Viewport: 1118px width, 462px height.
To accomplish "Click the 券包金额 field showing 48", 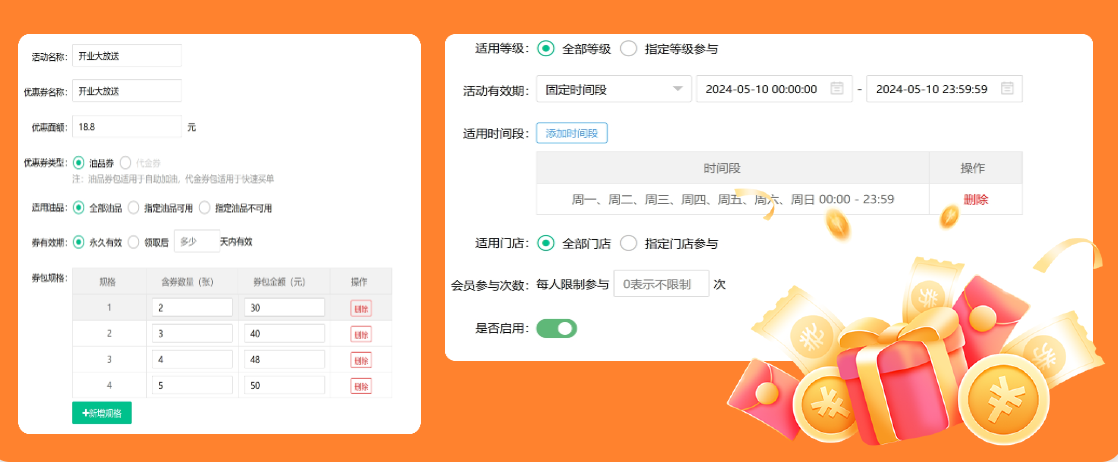I will coord(284,360).
